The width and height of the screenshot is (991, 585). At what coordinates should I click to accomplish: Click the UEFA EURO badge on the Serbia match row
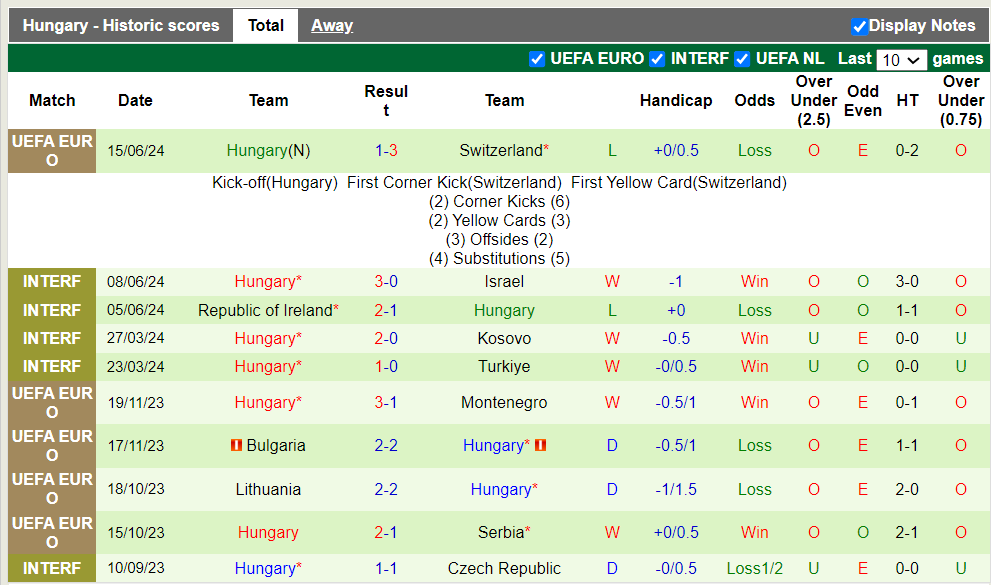click(x=51, y=532)
